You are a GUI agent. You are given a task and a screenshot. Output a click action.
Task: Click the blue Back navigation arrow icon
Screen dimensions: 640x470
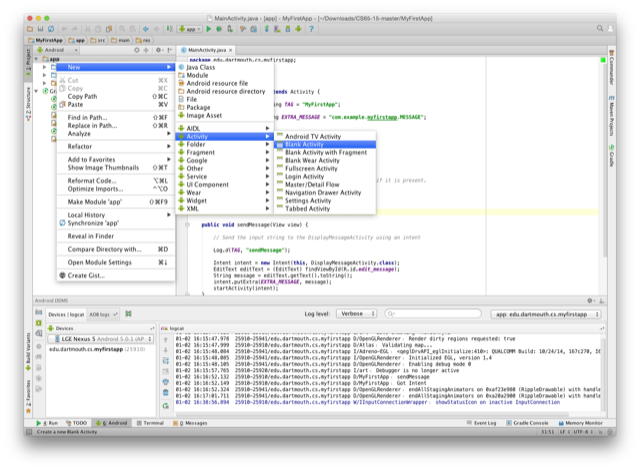(146, 29)
